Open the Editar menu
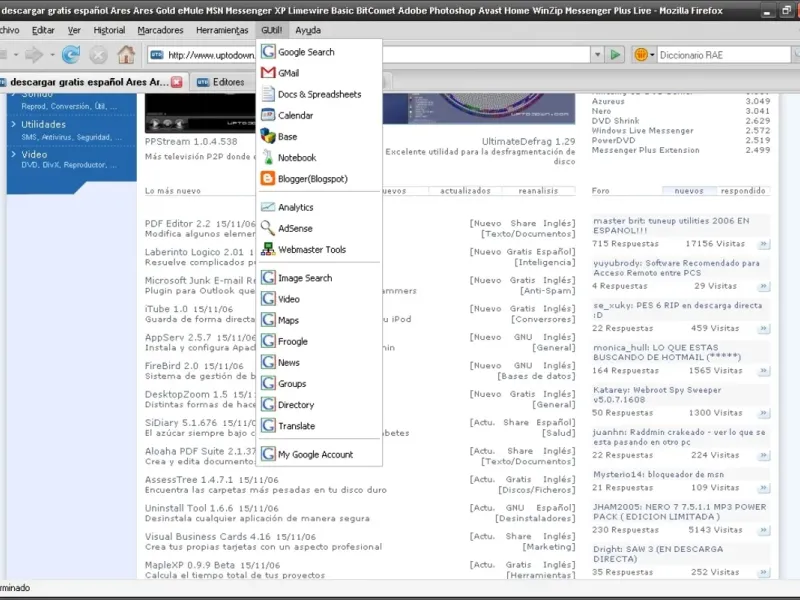The height and width of the screenshot is (600, 800). click(x=43, y=30)
